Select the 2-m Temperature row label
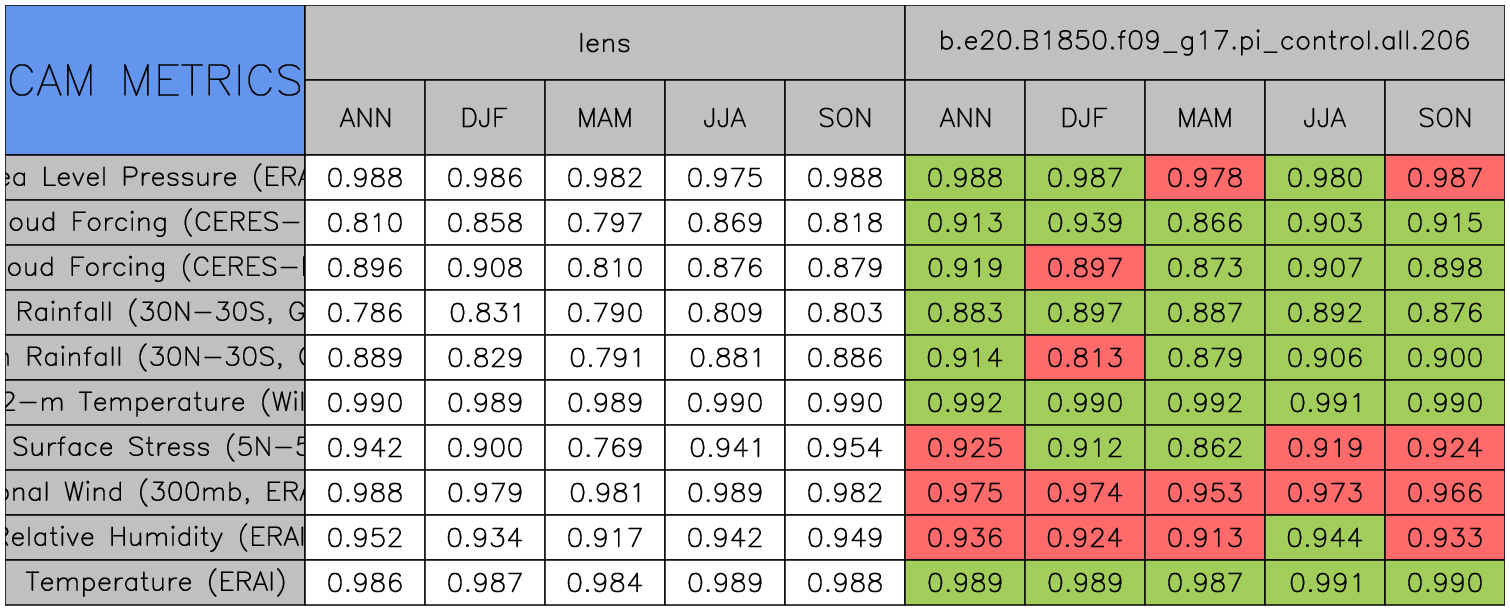1510x611 pixels. [155, 403]
